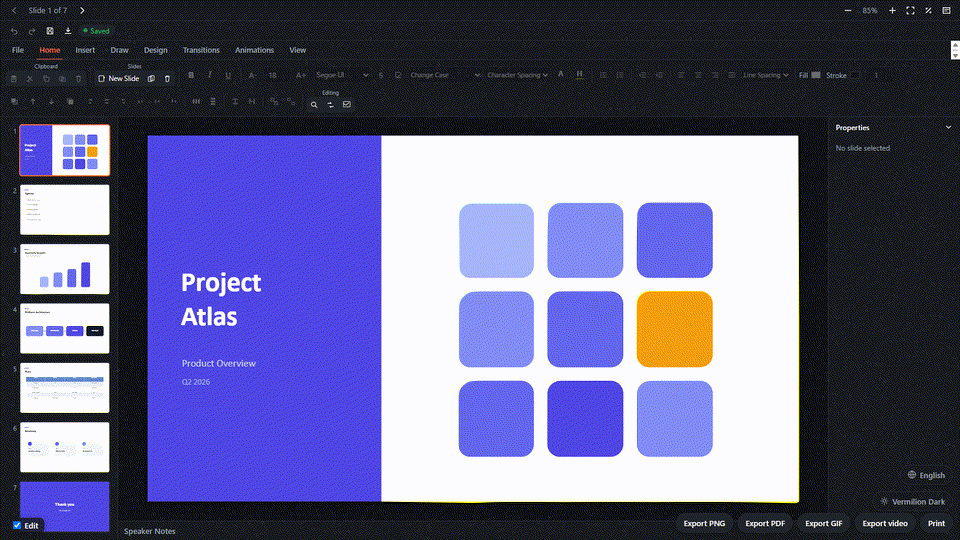Switch to the Design tab

(156, 50)
